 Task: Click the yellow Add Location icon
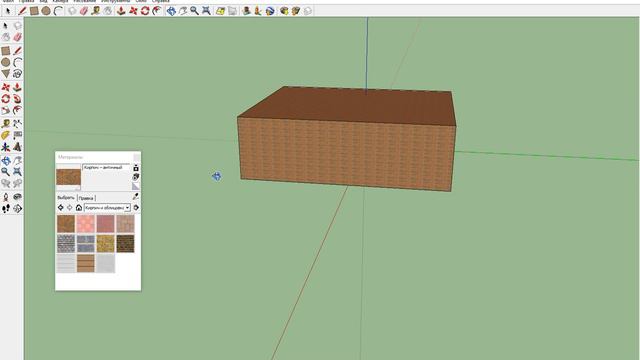(220, 11)
